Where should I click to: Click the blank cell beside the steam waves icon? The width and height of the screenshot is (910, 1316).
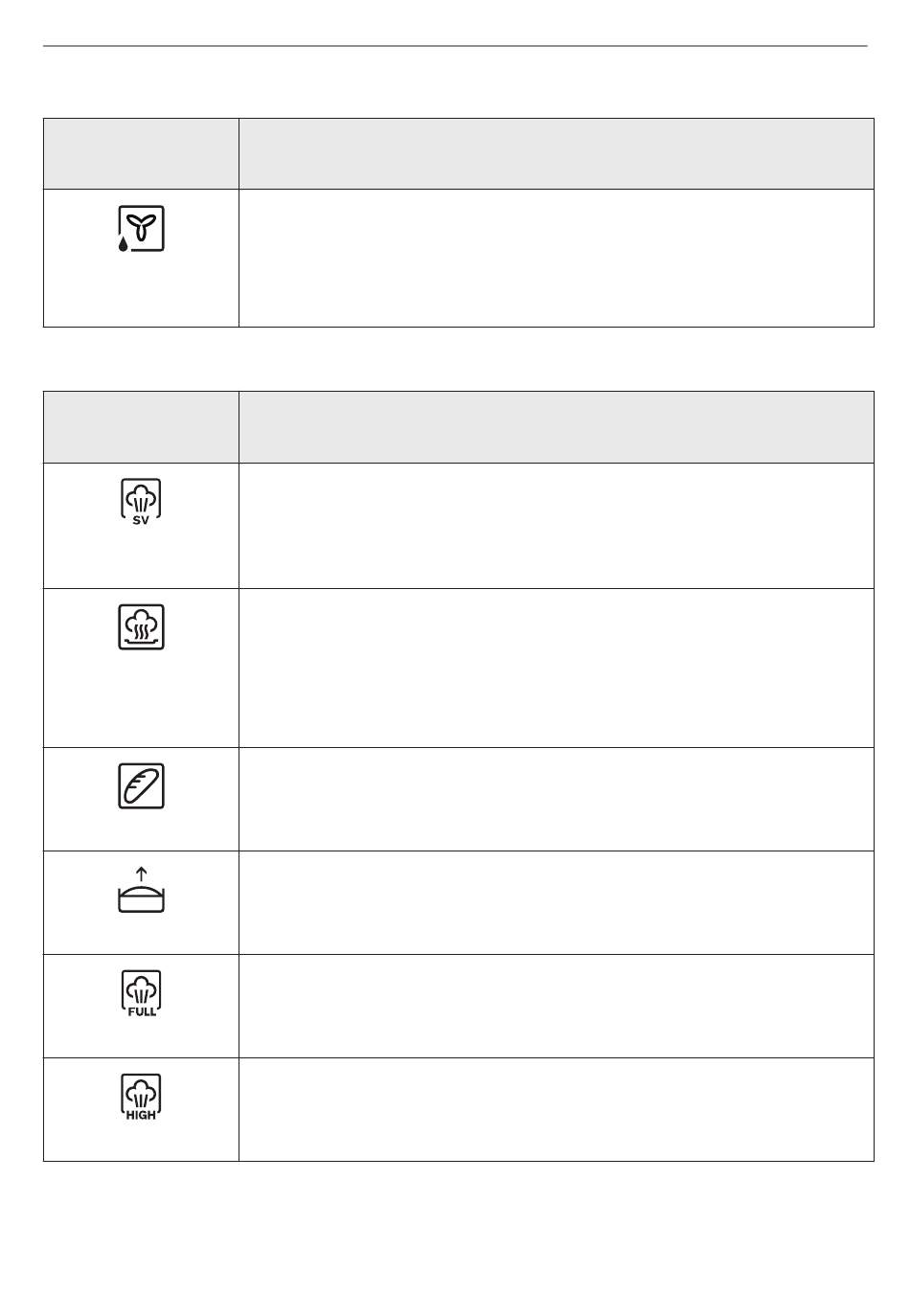click(557, 668)
